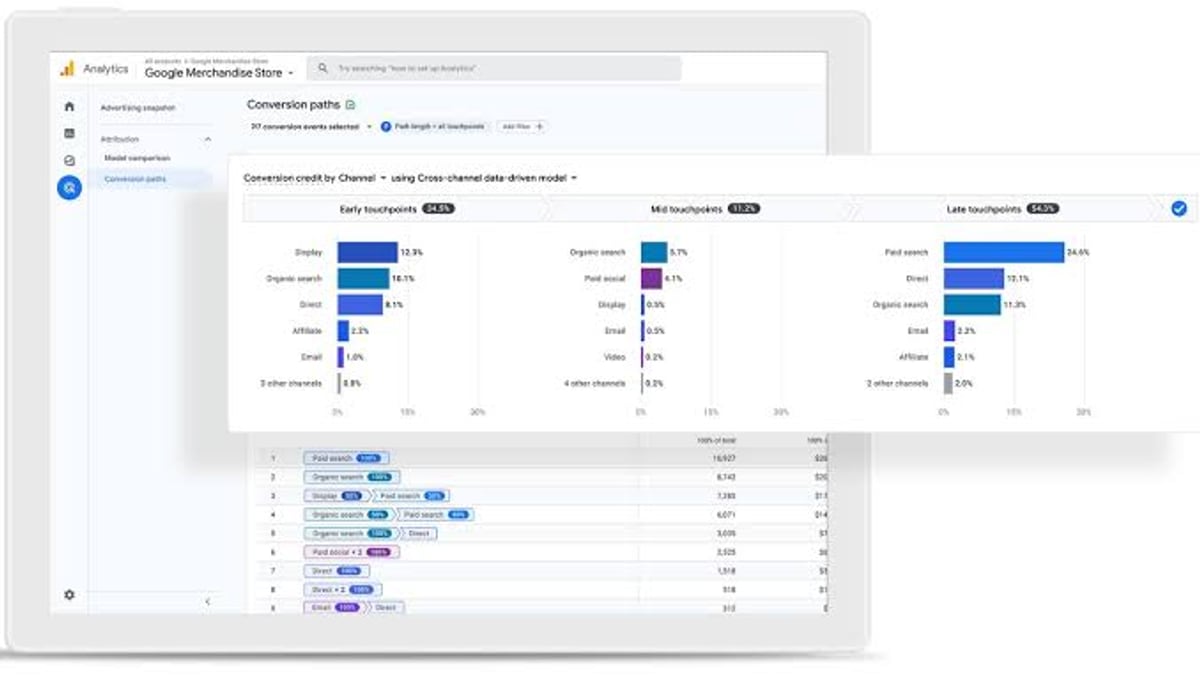The image size is (1200, 675).
Task: Open the Reports icon in sidebar
Action: (69, 133)
